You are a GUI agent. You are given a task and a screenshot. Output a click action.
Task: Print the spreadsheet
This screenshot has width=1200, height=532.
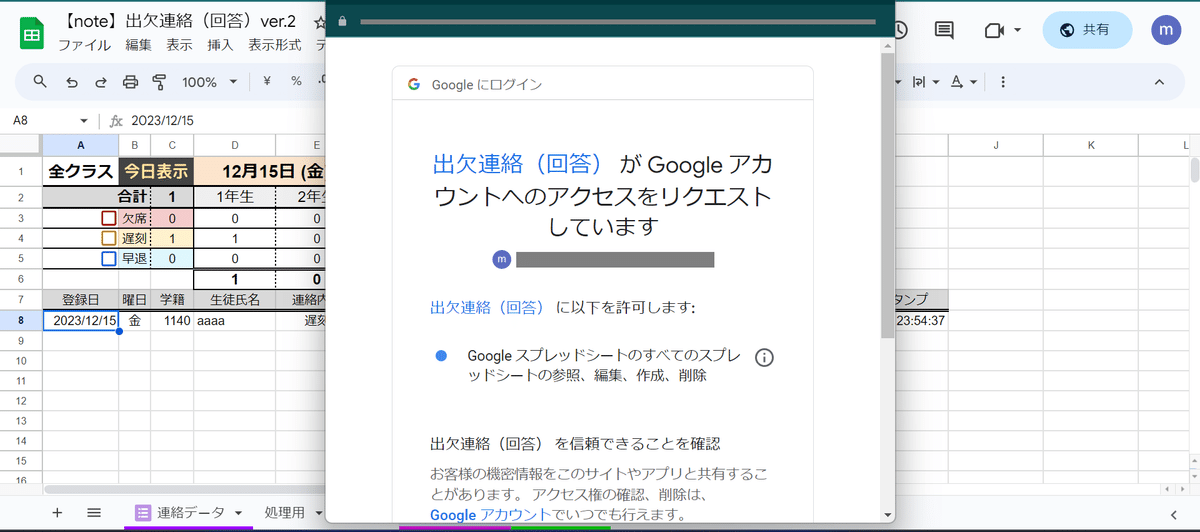coord(130,82)
